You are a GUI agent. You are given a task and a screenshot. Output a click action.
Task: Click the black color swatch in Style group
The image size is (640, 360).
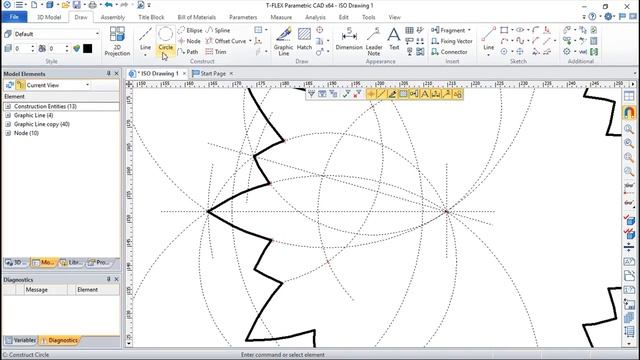(87, 49)
